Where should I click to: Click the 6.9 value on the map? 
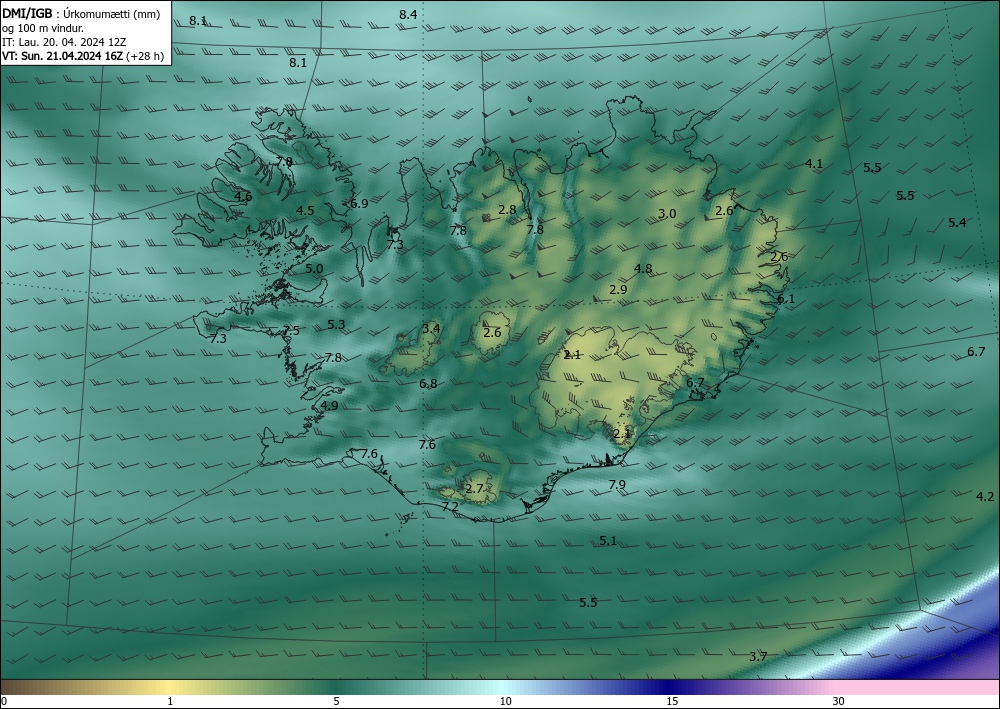[x=359, y=204]
